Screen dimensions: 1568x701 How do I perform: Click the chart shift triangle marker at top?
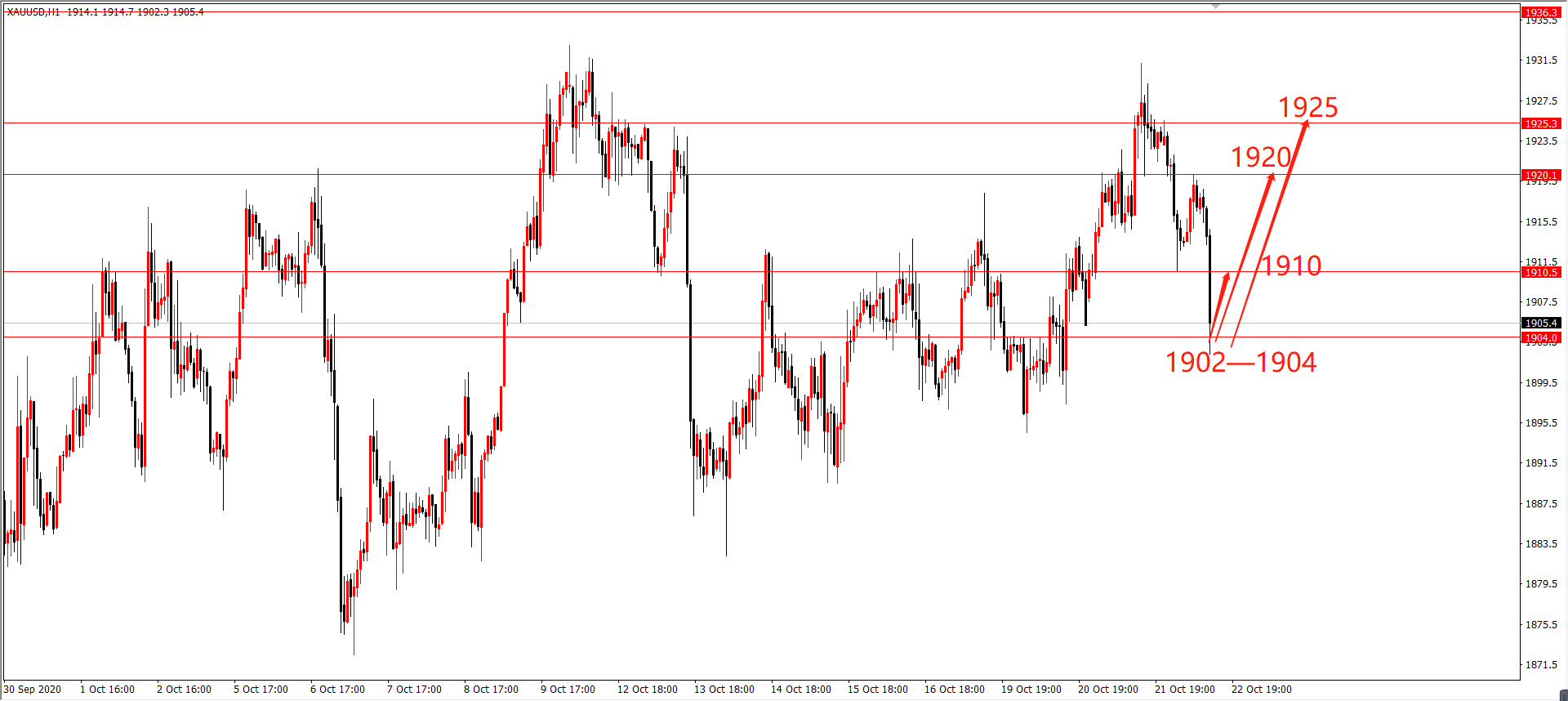point(1215,6)
